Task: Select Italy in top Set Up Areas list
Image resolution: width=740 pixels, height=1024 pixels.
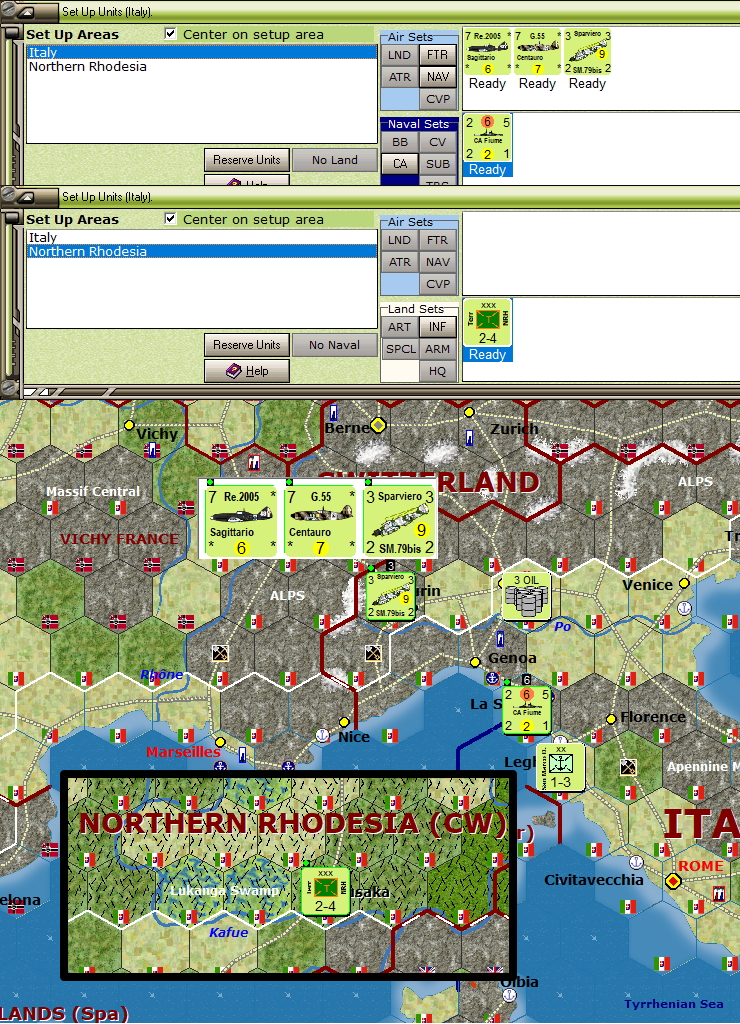Action: point(202,52)
